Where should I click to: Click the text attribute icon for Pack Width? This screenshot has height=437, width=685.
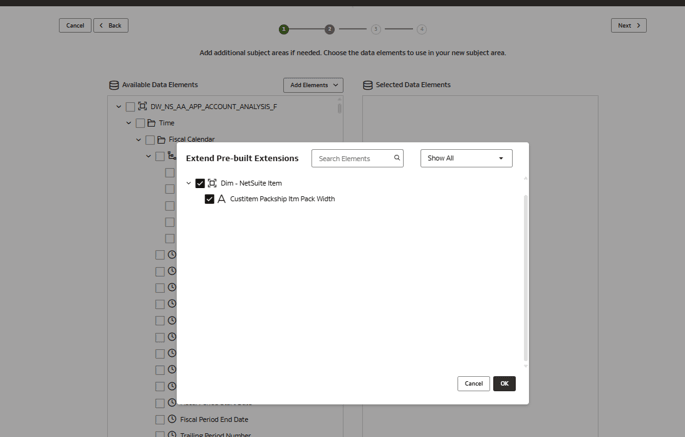221,199
